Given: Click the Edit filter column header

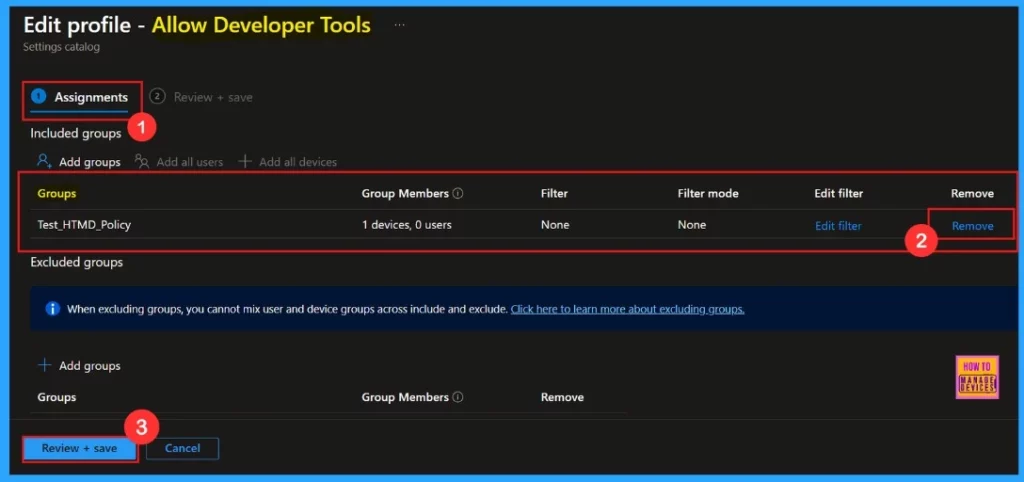Looking at the screenshot, I should 839,193.
